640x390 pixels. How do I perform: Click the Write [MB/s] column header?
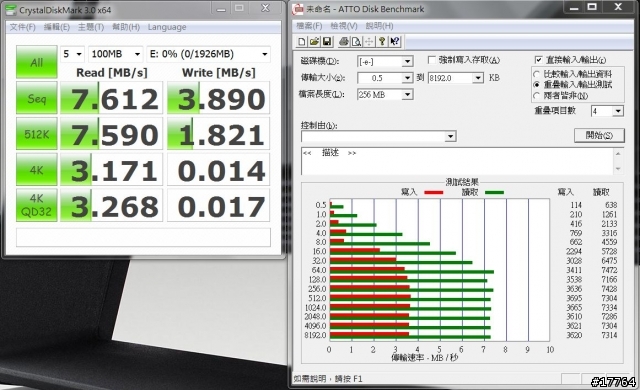point(218,73)
